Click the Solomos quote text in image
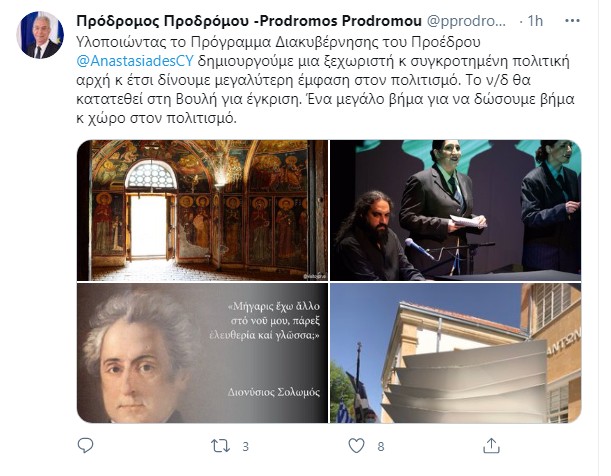 point(265,321)
